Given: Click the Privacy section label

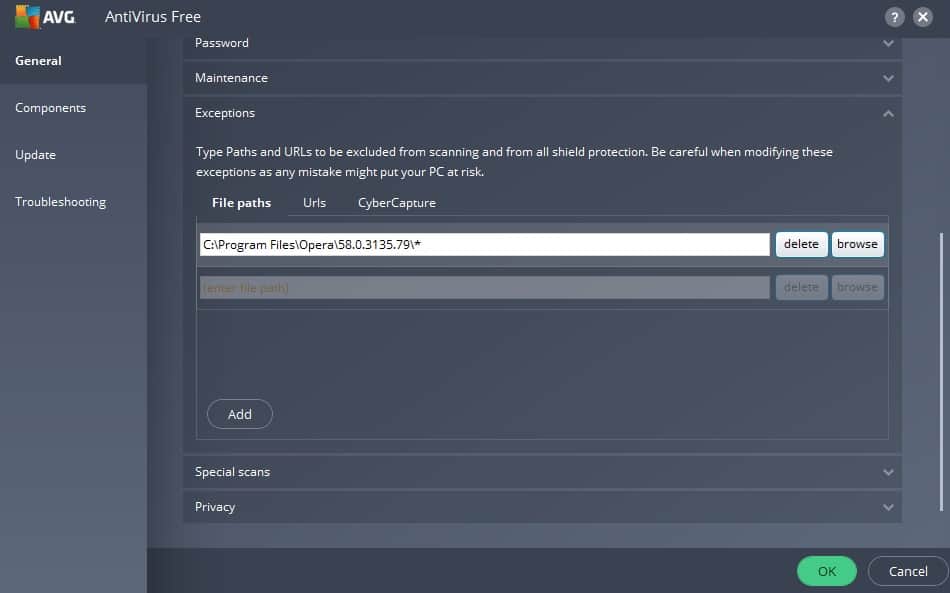Looking at the screenshot, I should [214, 507].
